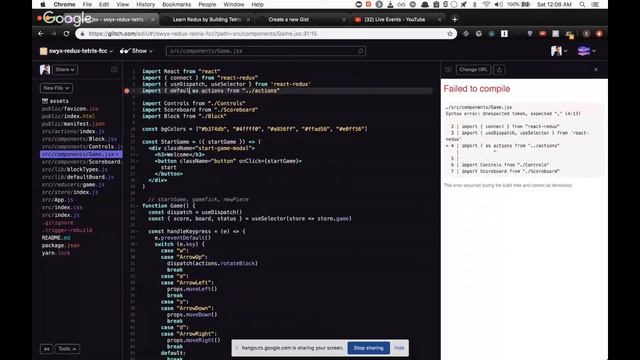640x360 pixels.
Task: Open the Chrome File menu
Action: point(87,4)
